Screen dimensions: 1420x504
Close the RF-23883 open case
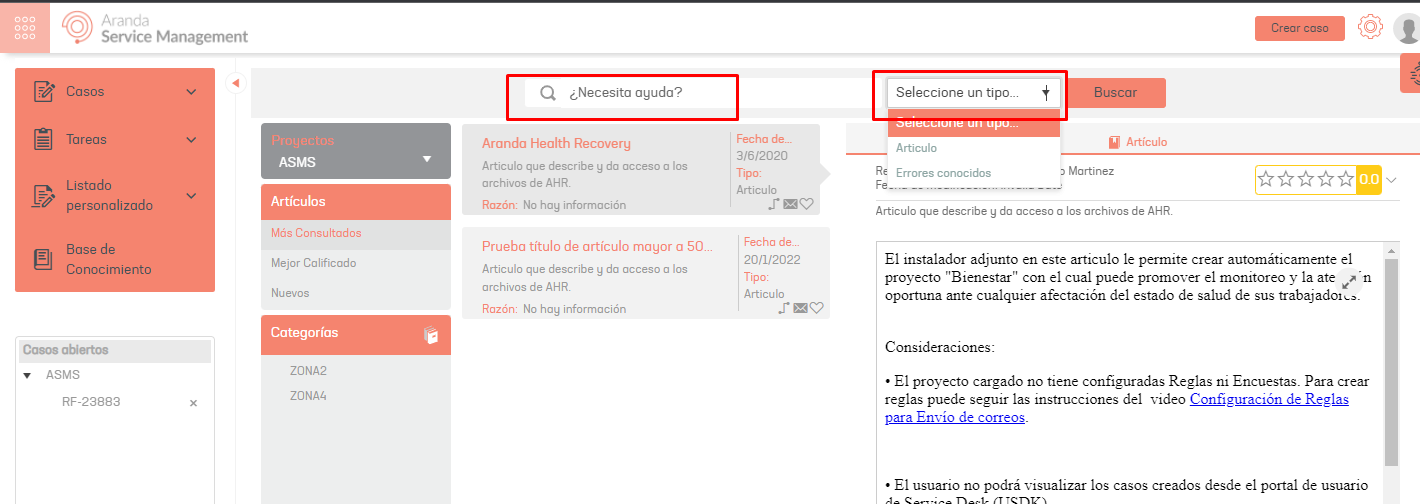[194, 403]
